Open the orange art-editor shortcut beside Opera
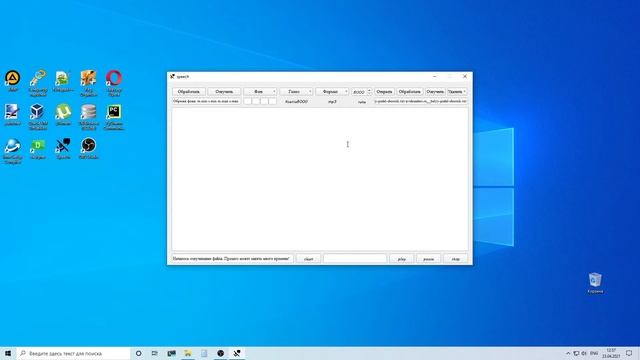Screen dimensions: 640x360 point(89,82)
